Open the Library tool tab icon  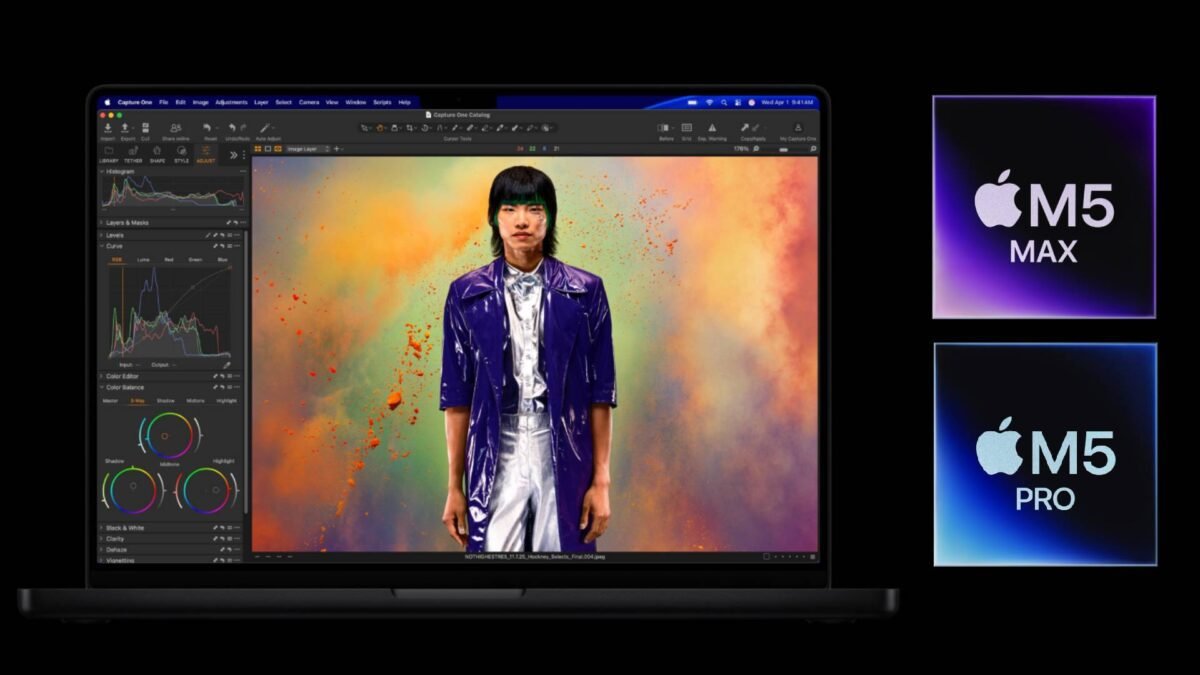(108, 151)
